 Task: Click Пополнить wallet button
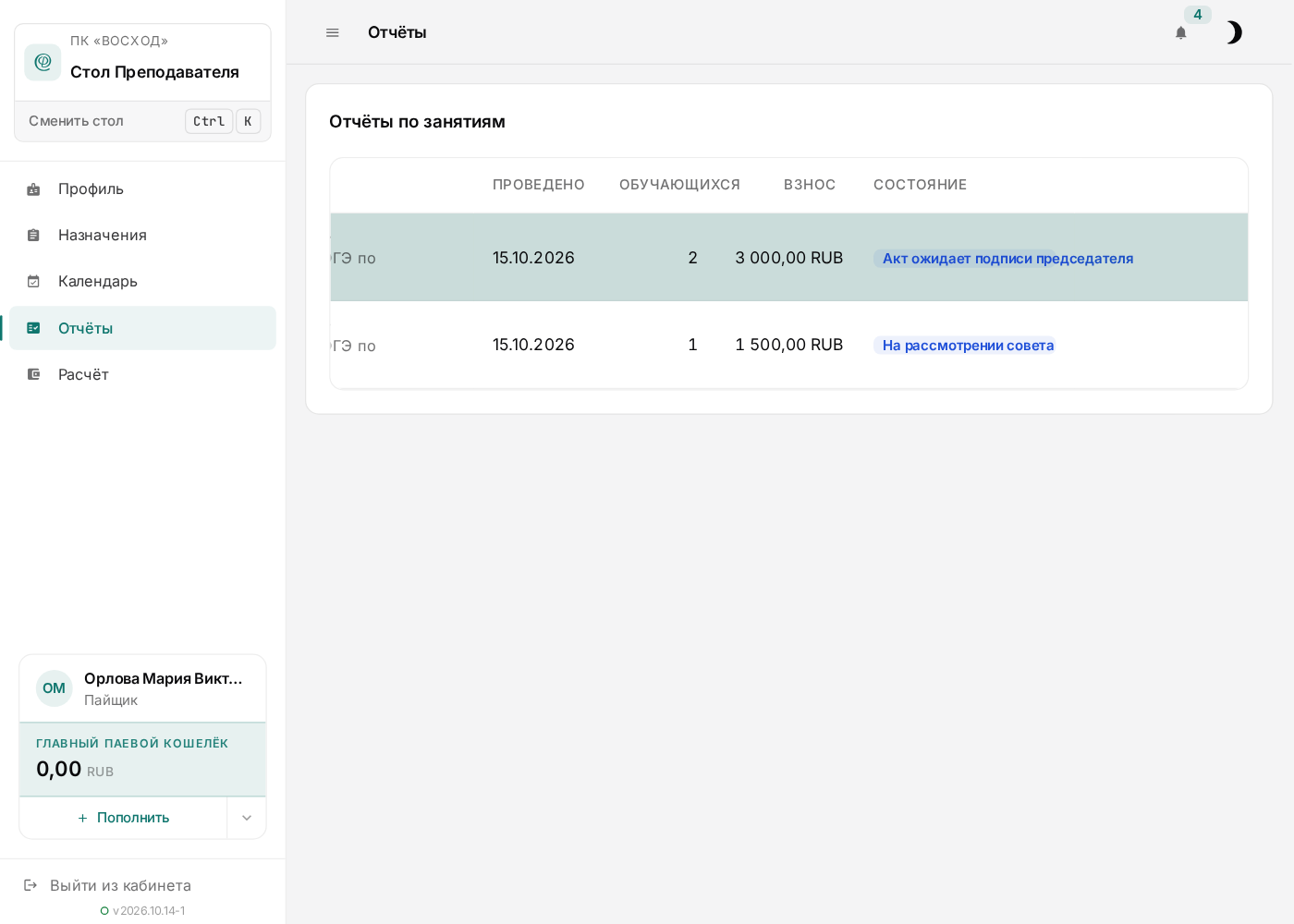(123, 818)
